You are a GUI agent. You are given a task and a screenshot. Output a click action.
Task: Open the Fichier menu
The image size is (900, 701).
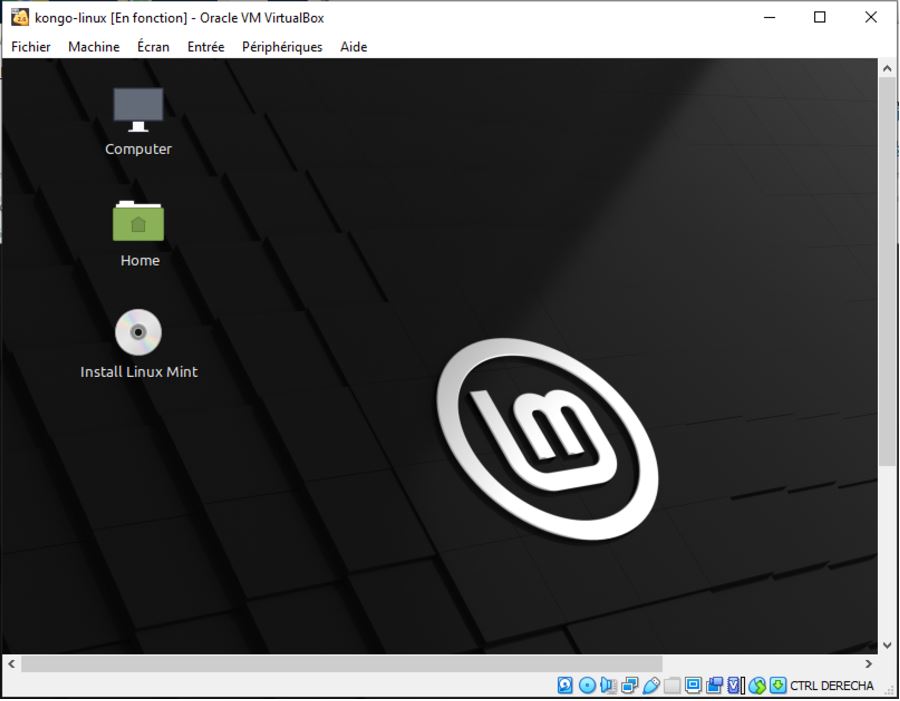click(31, 47)
